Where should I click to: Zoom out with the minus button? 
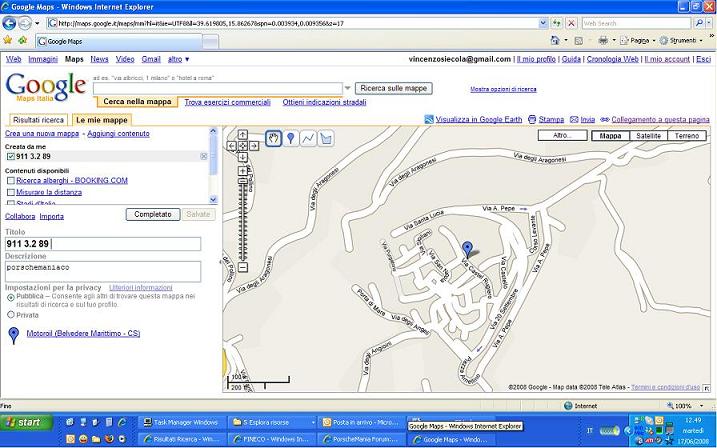coord(243,267)
